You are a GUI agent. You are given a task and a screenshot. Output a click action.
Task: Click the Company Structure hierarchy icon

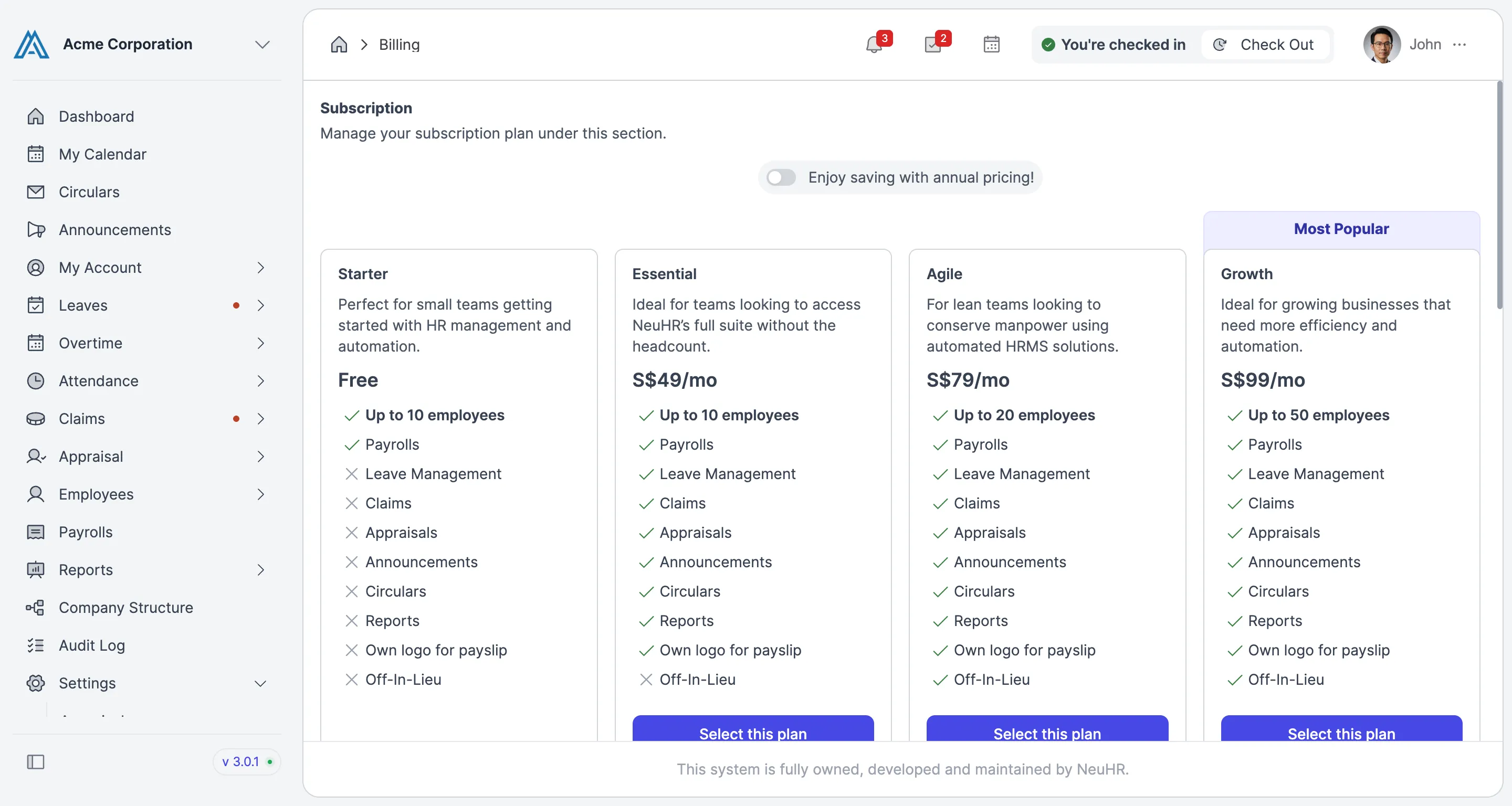coord(36,608)
